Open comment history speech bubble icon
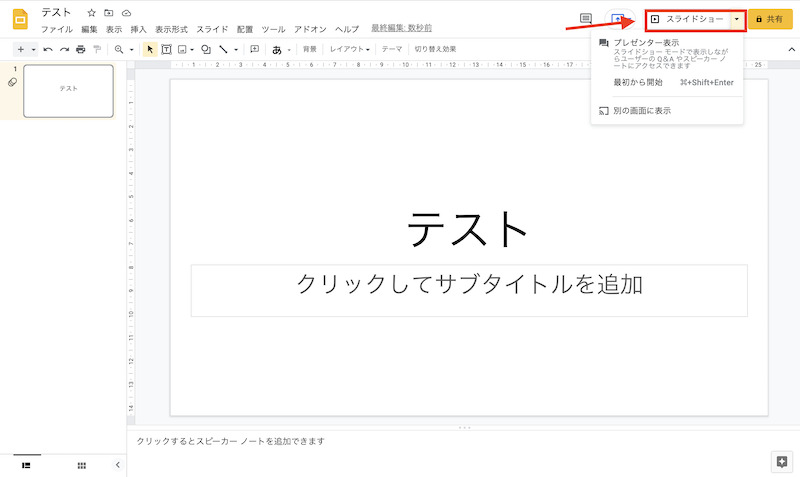800x477 pixels. pos(586,19)
